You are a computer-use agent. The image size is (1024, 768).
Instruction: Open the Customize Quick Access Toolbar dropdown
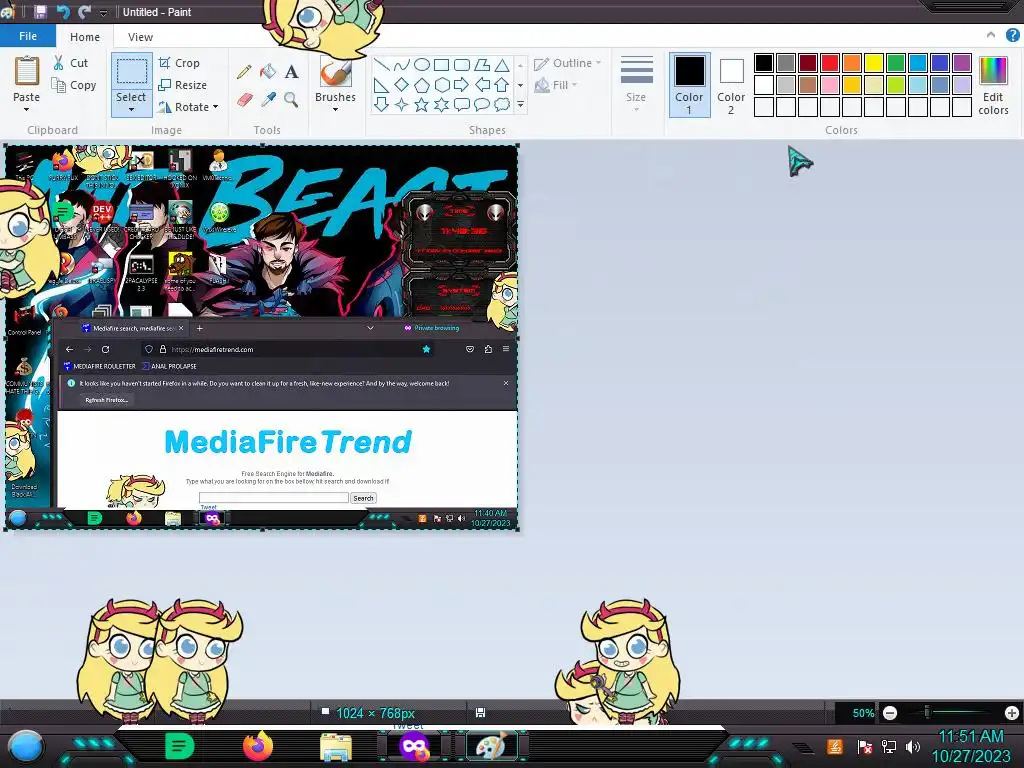click(x=103, y=12)
